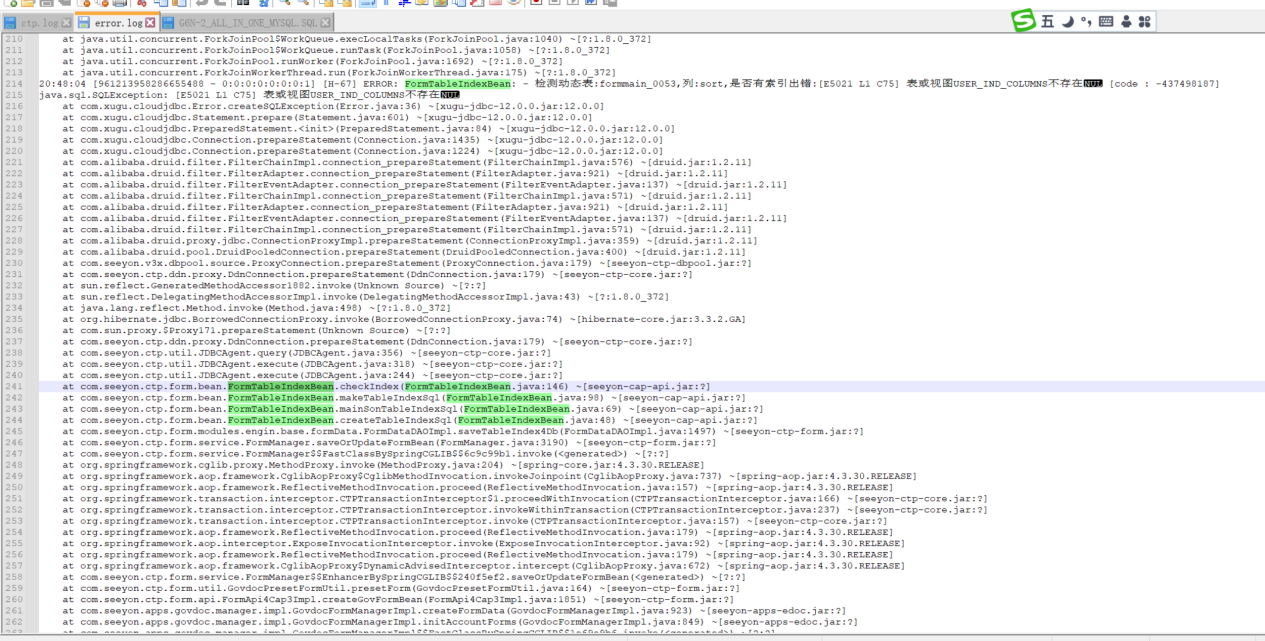Viewport: 1265px width, 641px height.
Task: Open the IME soft keyboard icon
Action: tap(1106, 21)
